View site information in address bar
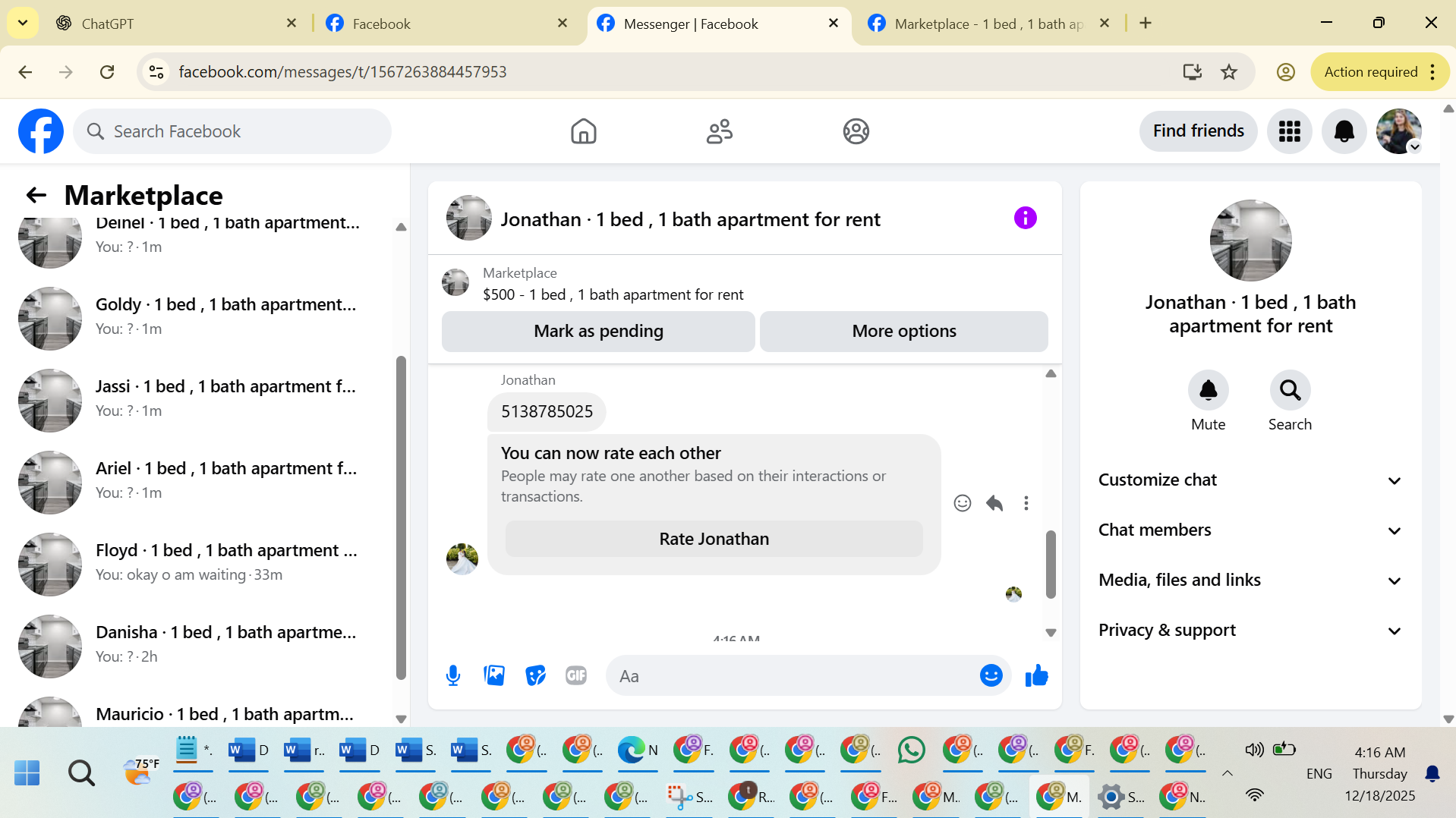This screenshot has width=1456, height=818. tap(156, 72)
